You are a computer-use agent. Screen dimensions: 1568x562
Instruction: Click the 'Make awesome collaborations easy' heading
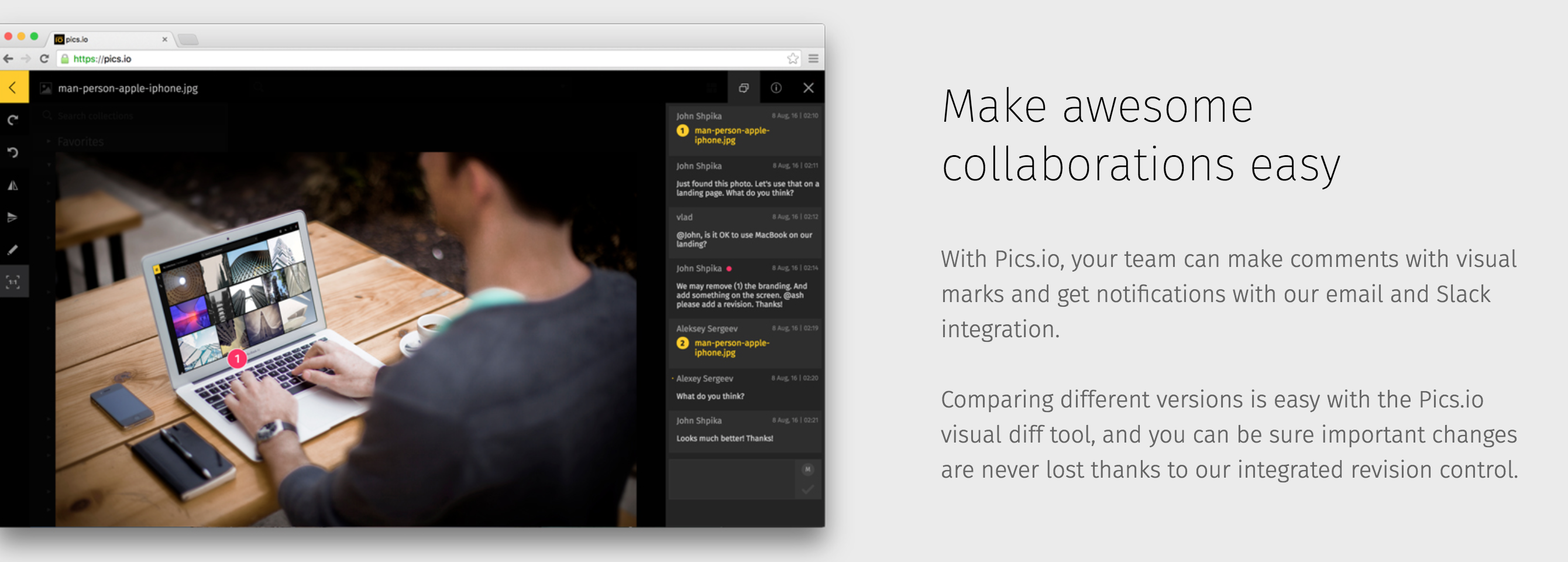[1141, 136]
